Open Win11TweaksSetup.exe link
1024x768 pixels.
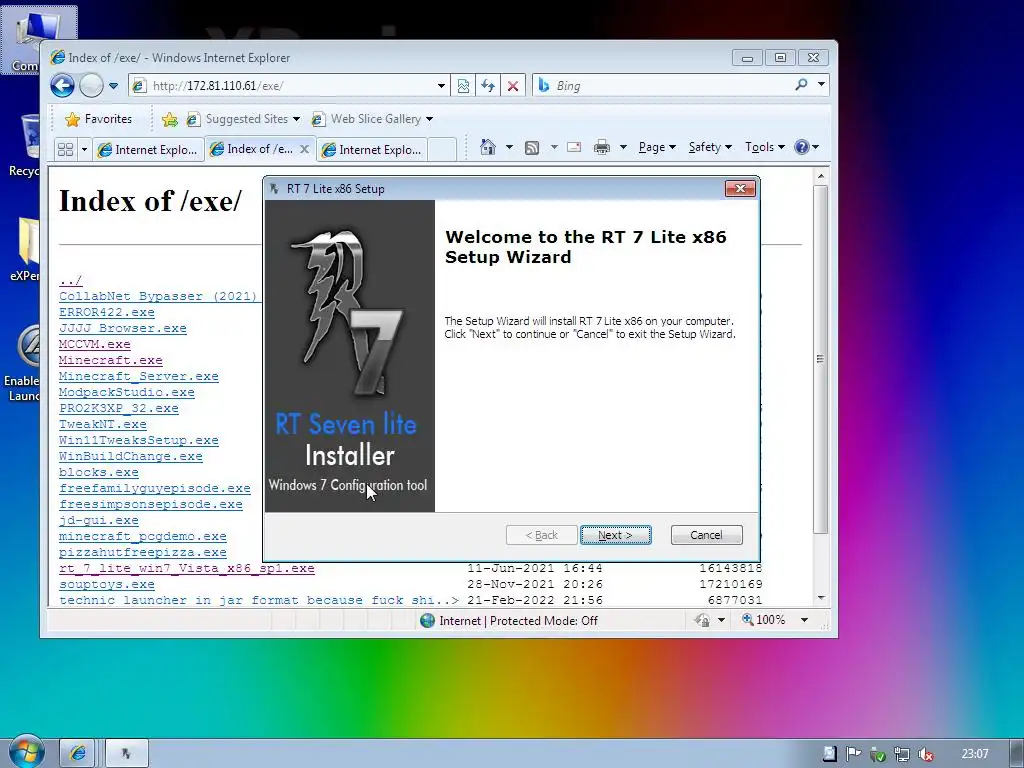138,440
